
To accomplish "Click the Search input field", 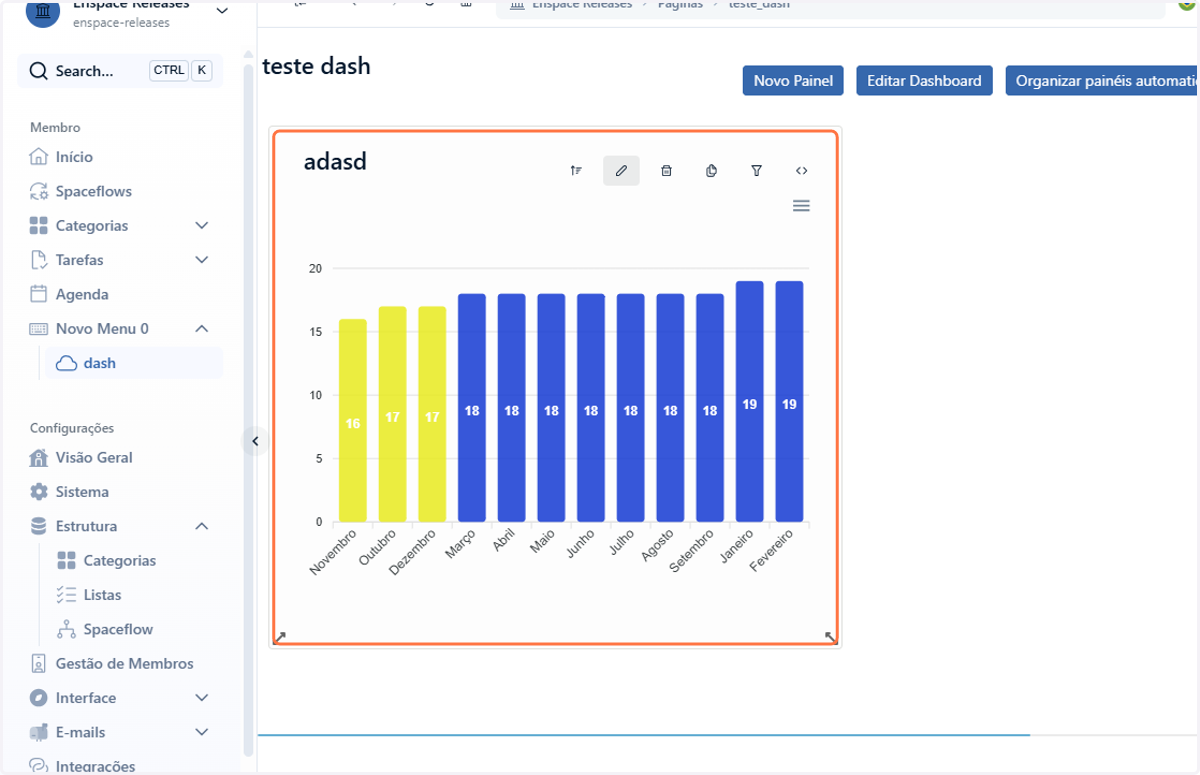I will pyautogui.click(x=120, y=71).
